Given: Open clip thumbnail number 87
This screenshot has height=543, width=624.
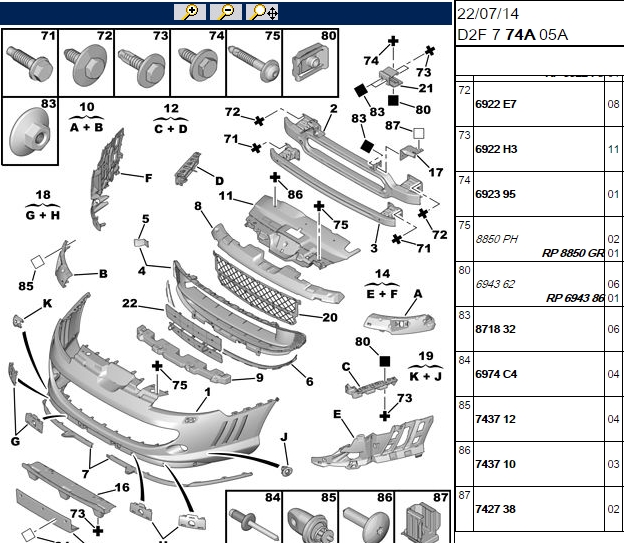Looking at the screenshot, I should (x=422, y=517).
